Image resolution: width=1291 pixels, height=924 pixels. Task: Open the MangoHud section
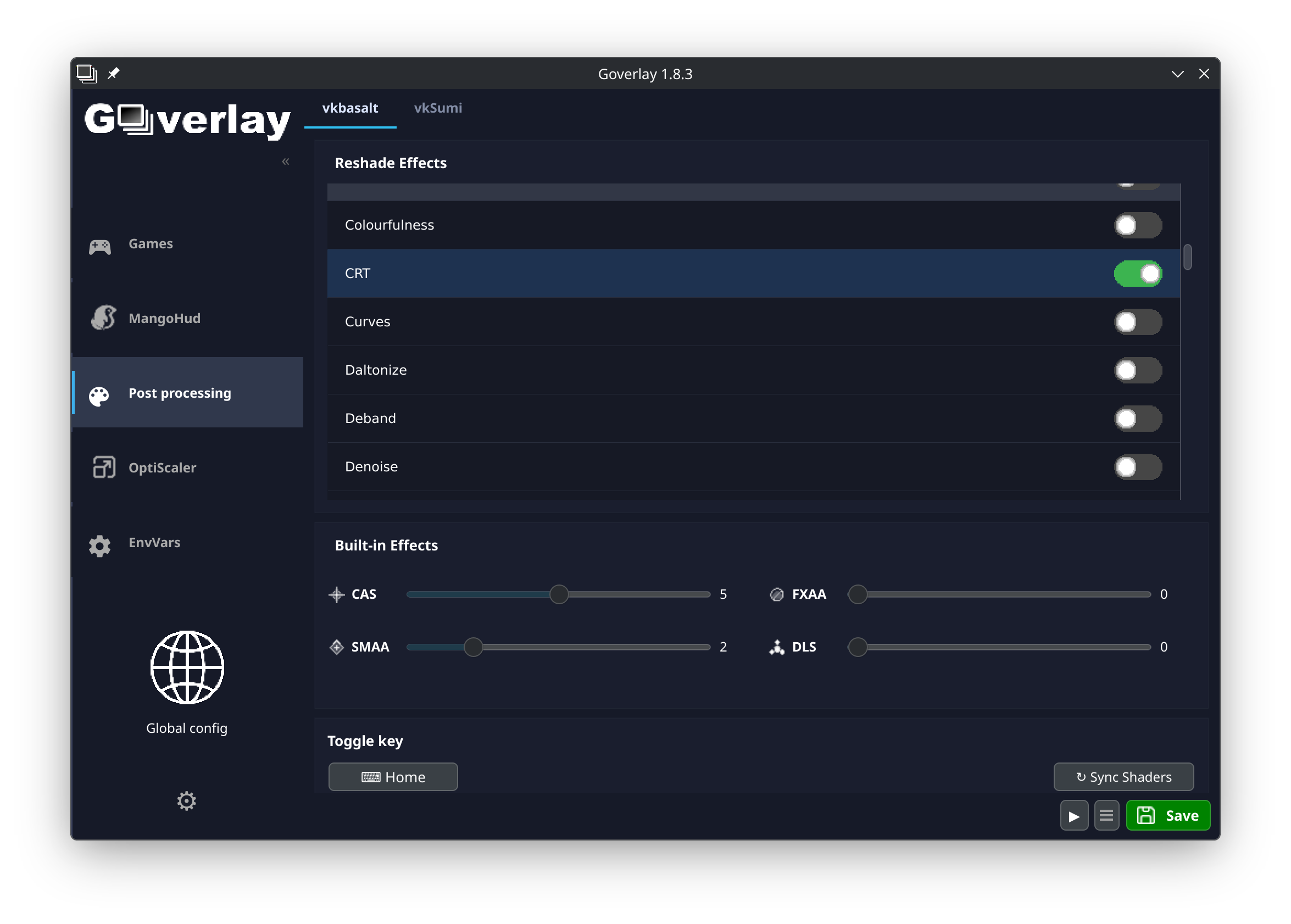click(x=187, y=319)
